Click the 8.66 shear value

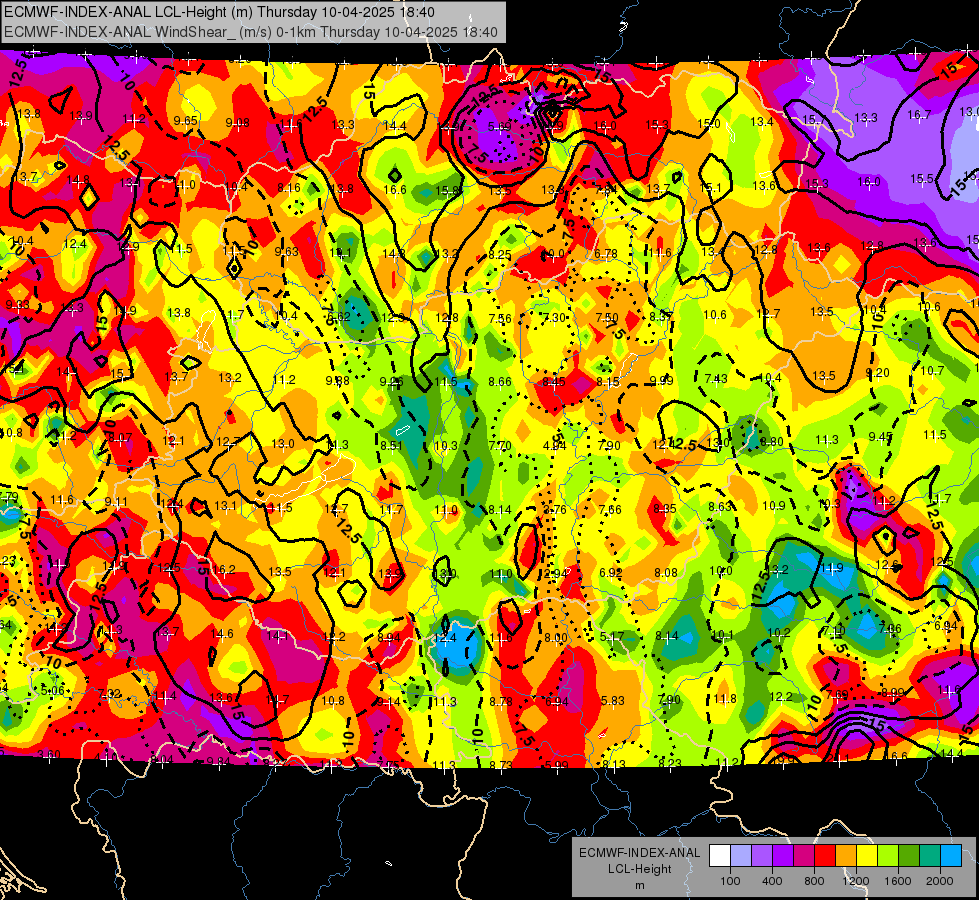[x=500, y=382]
